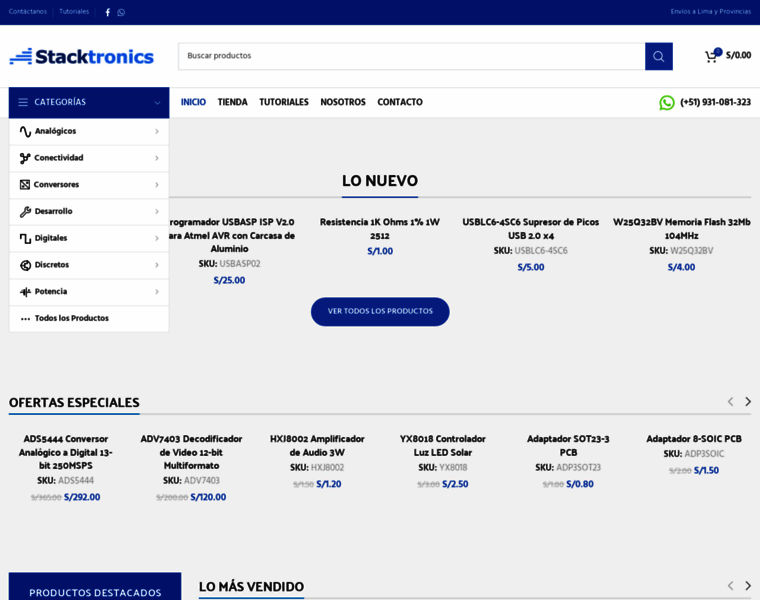Call phone number (+51) 931-081-323
This screenshot has height=600, width=760.
tap(715, 102)
